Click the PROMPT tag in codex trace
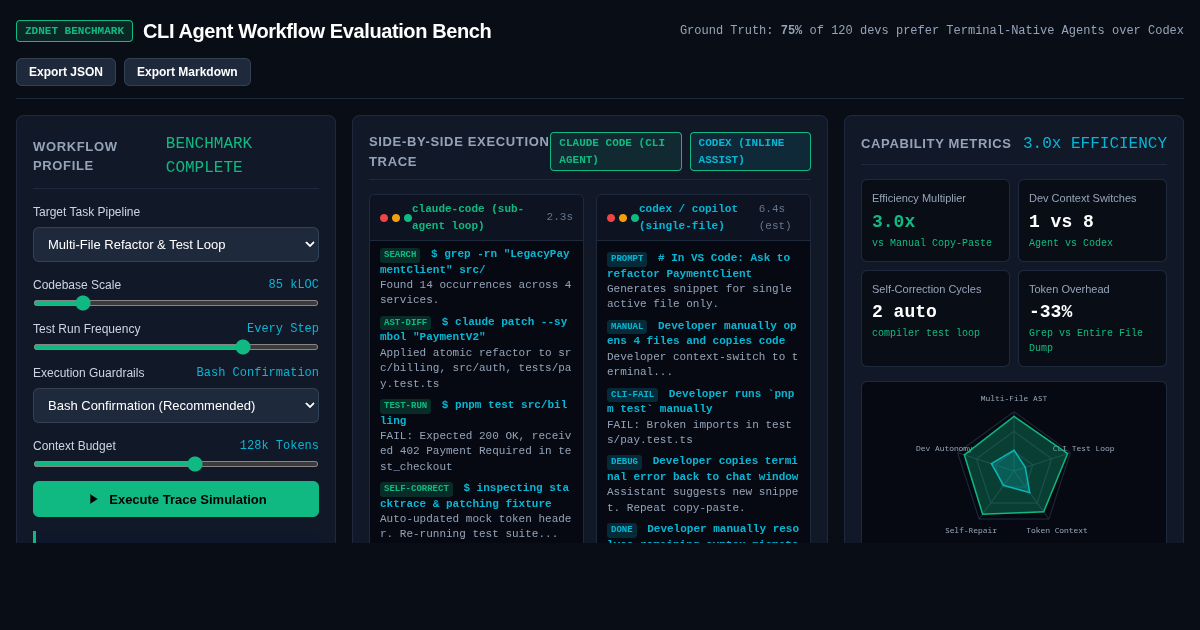This screenshot has height=630, width=1200. [627, 259]
